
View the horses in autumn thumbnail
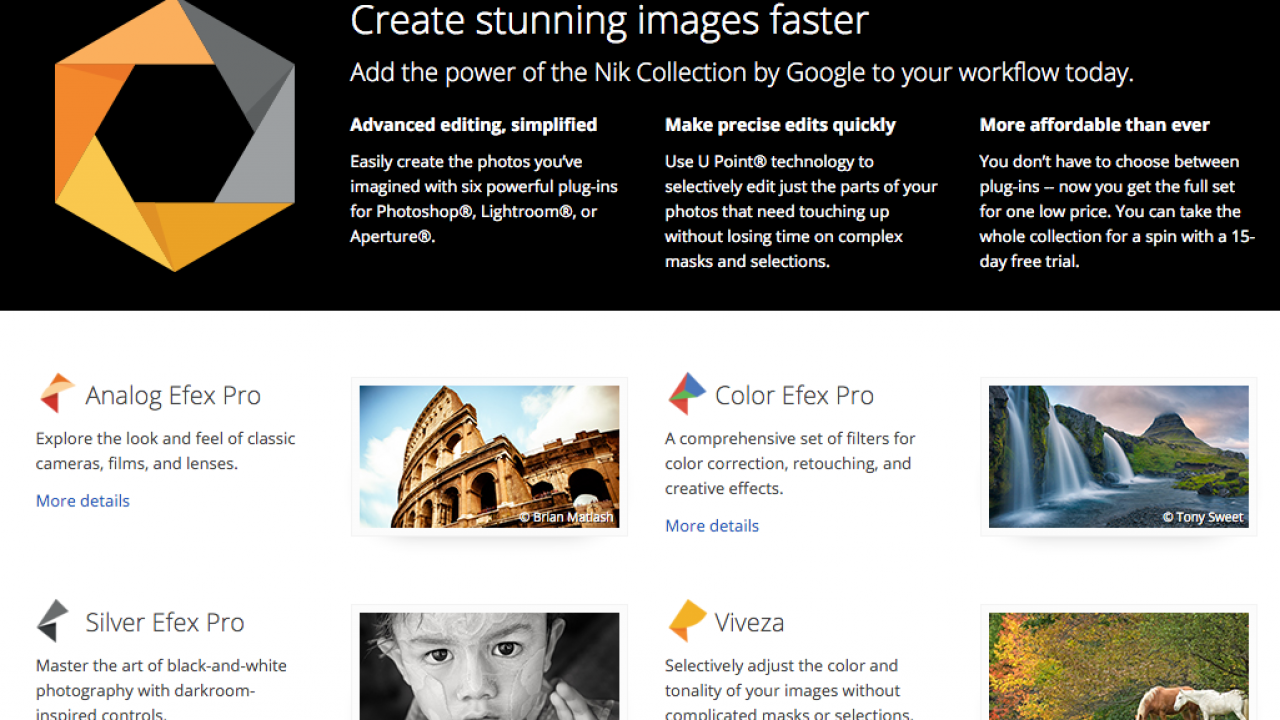point(1118,666)
